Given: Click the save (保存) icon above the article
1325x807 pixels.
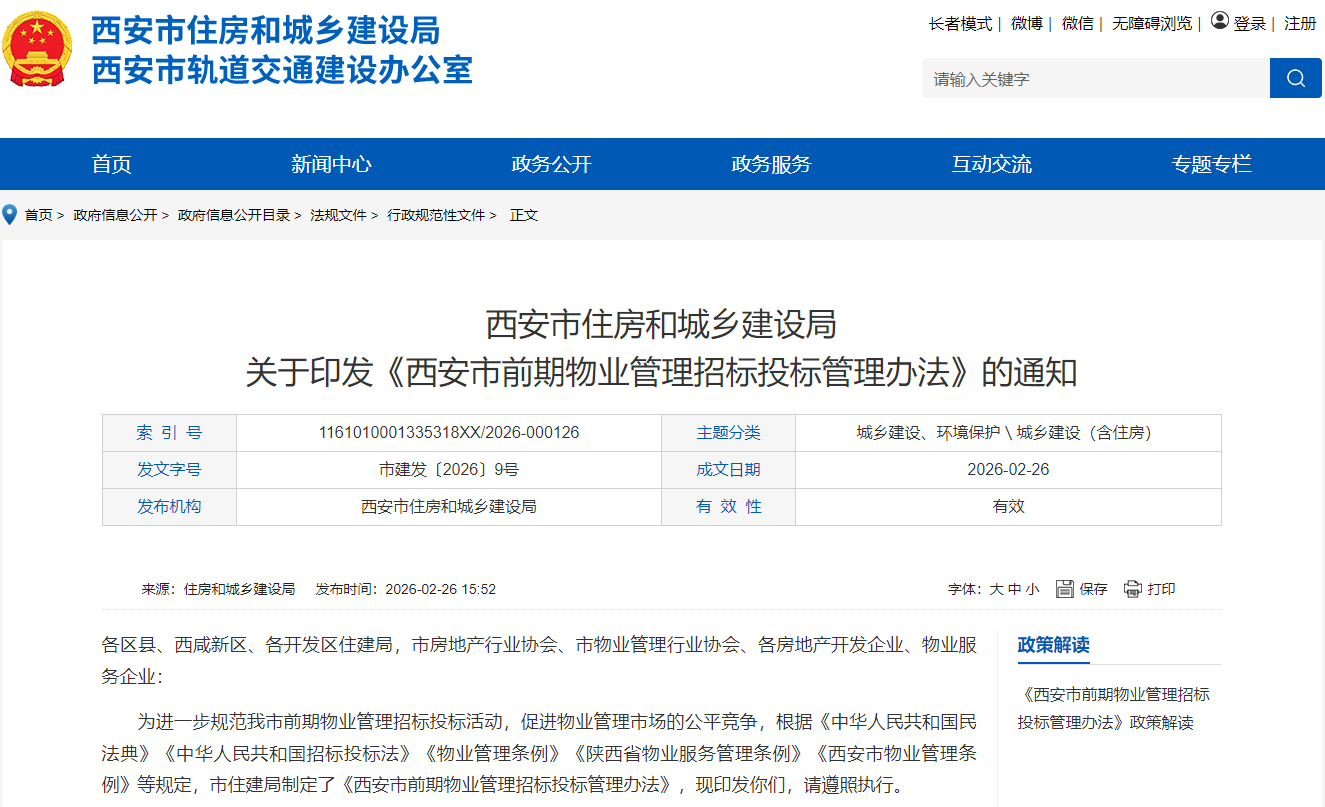Looking at the screenshot, I should [1063, 589].
